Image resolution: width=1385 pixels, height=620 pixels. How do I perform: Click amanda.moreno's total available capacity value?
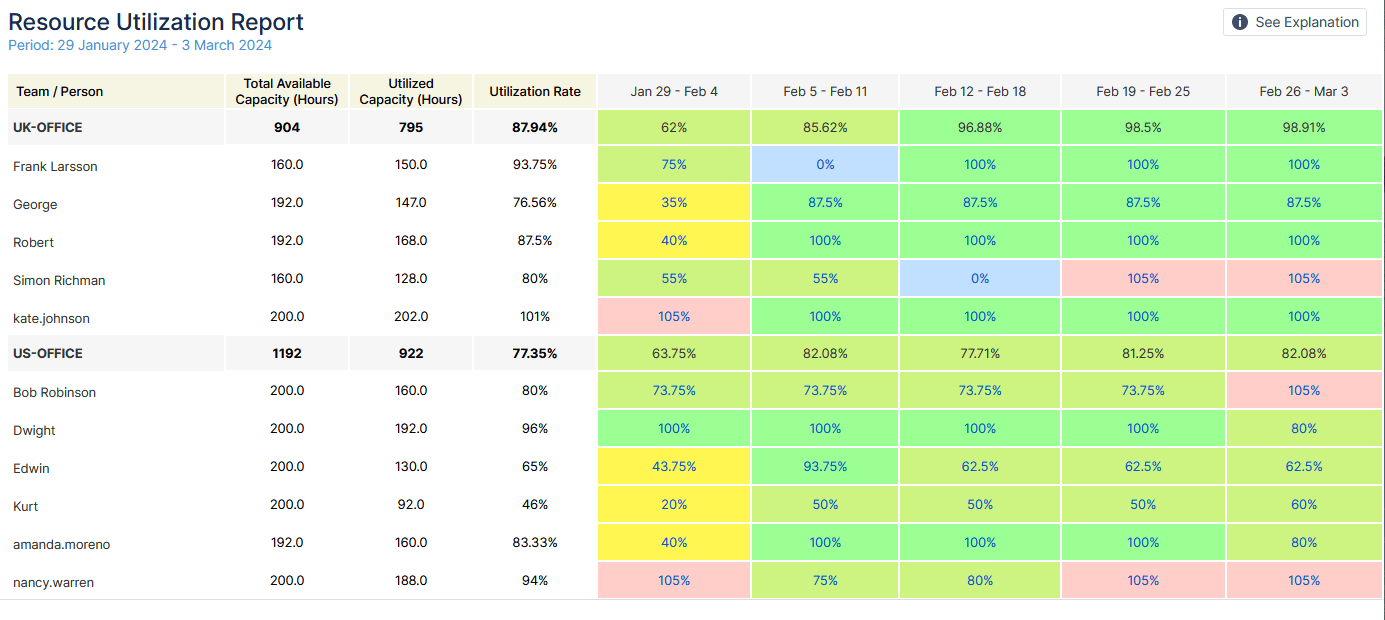[x=287, y=542]
